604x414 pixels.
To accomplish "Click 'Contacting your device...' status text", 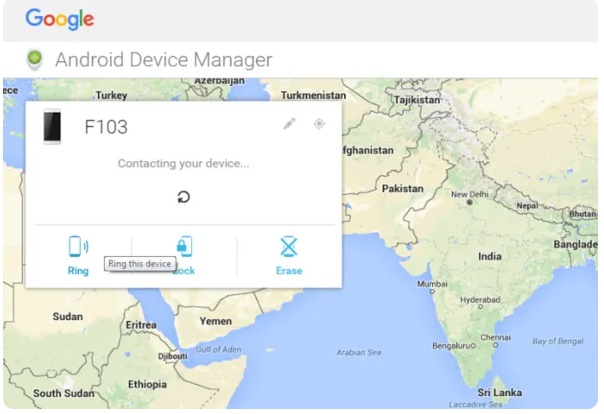I will point(183,163).
